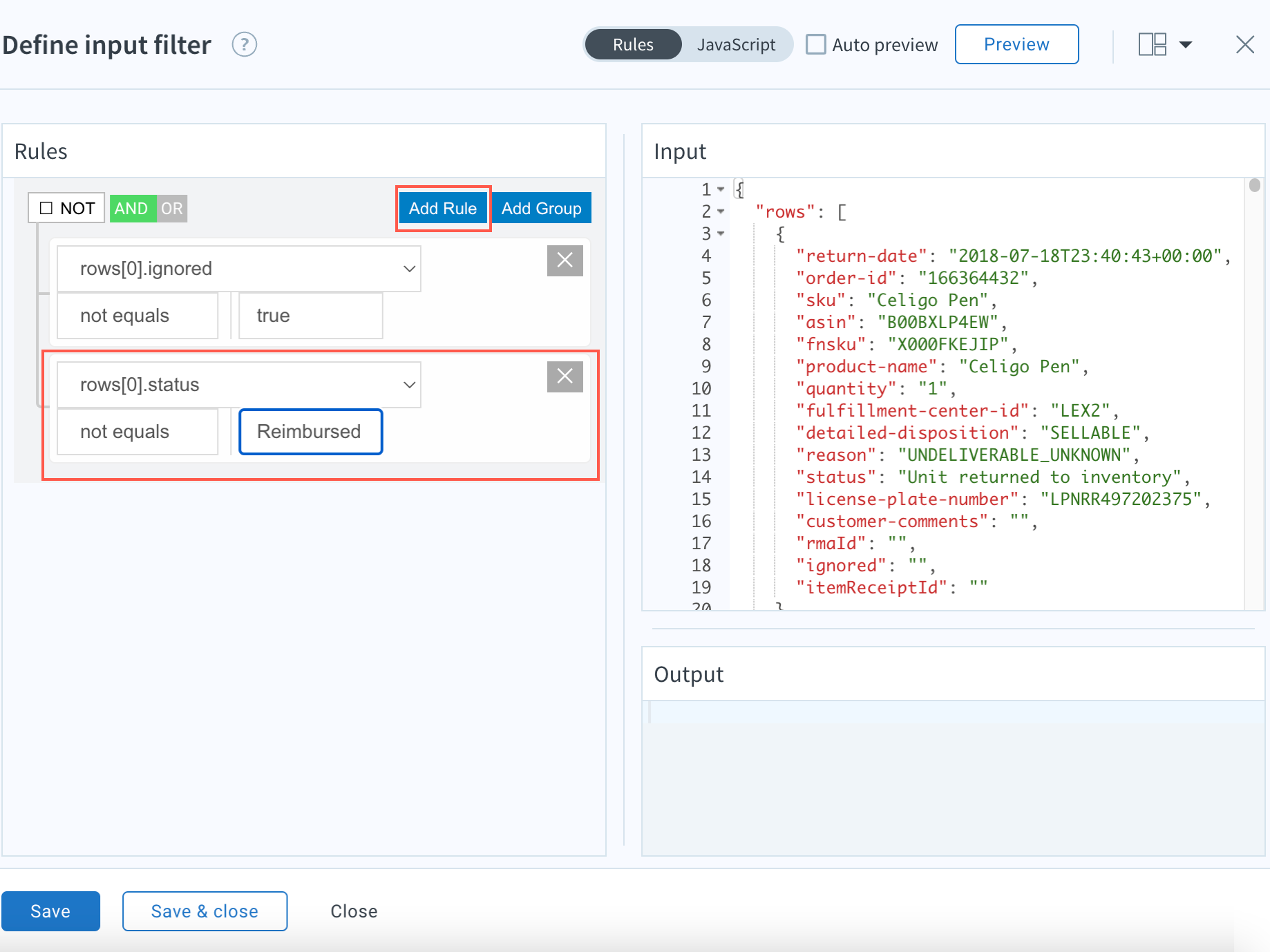Edit the 'true' value field
This screenshot has height=952, width=1270.
(x=311, y=316)
